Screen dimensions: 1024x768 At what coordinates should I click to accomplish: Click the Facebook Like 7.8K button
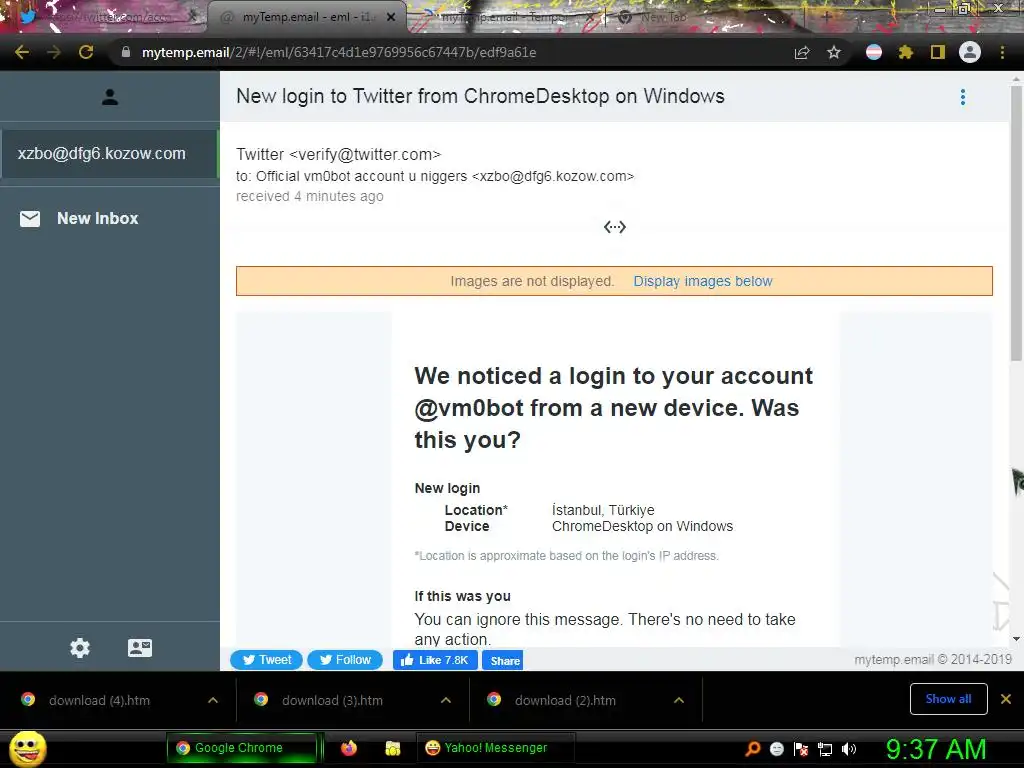[x=435, y=660]
